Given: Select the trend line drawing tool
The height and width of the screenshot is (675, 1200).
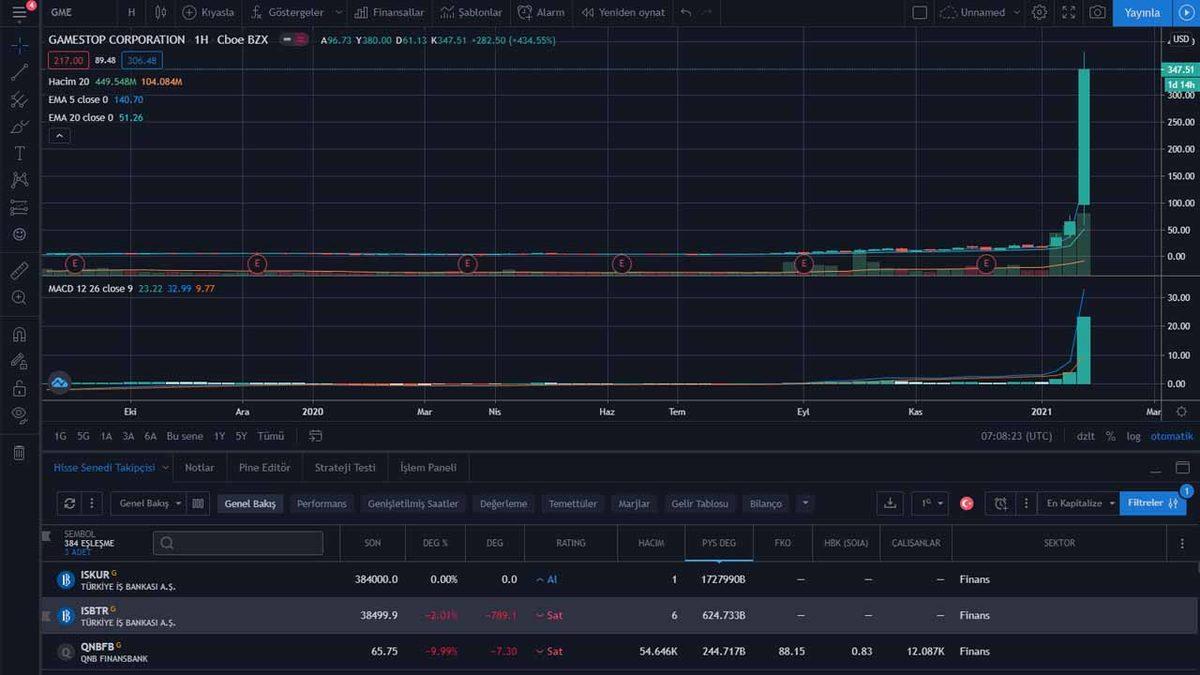Looking at the screenshot, I should tap(20, 72).
